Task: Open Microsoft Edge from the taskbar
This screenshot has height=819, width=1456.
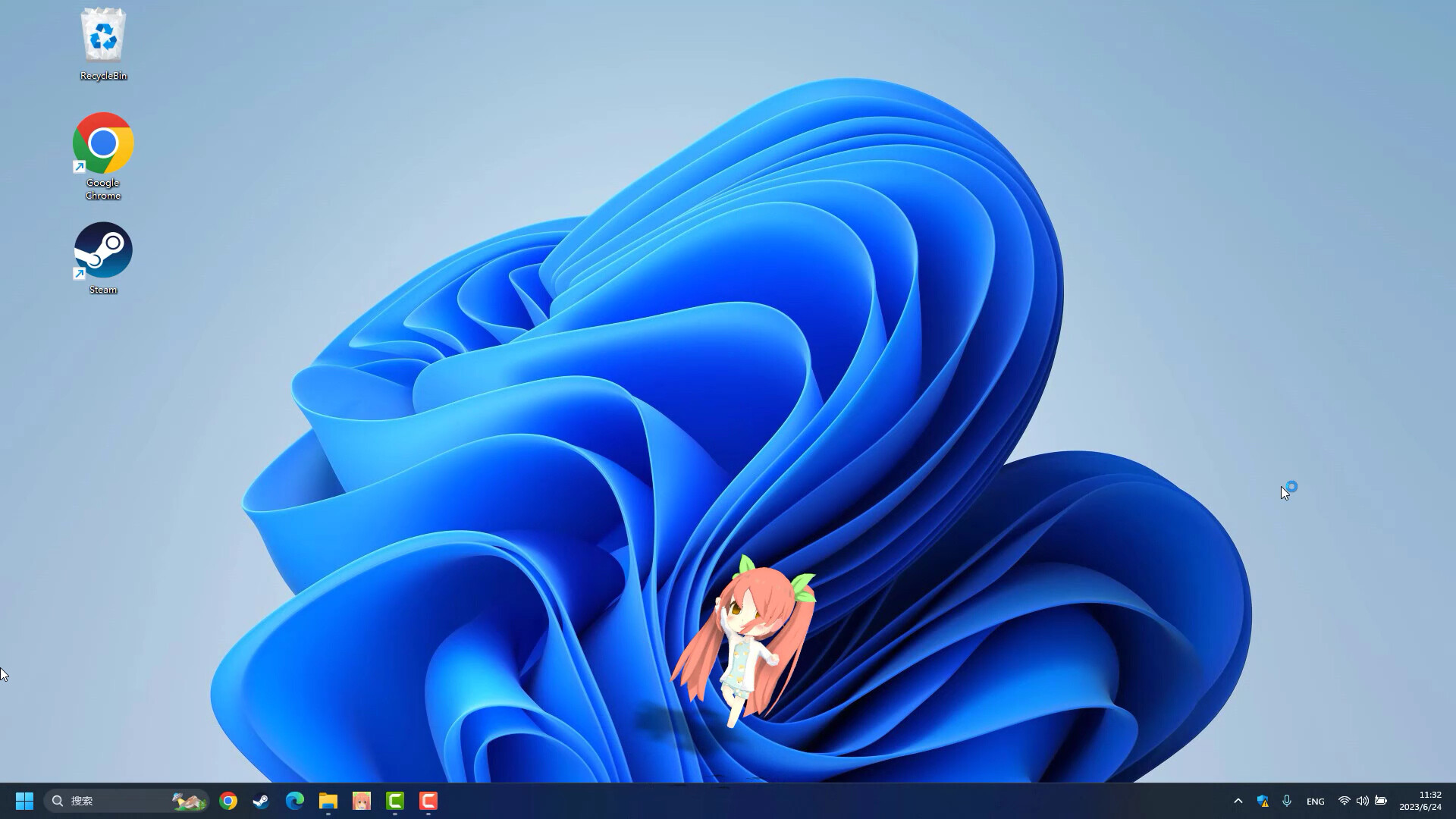Action: 294,801
